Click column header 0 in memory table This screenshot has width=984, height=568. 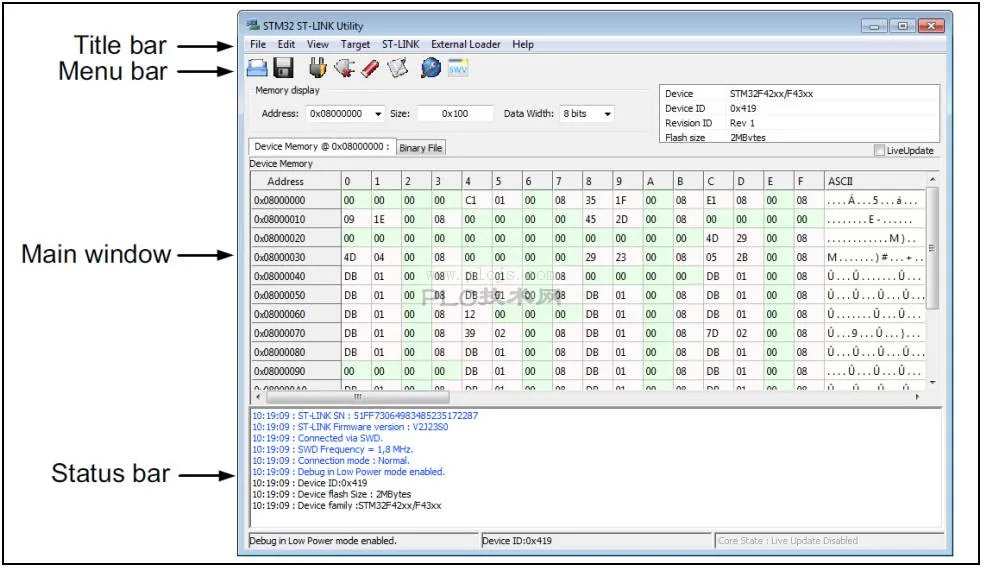356,181
